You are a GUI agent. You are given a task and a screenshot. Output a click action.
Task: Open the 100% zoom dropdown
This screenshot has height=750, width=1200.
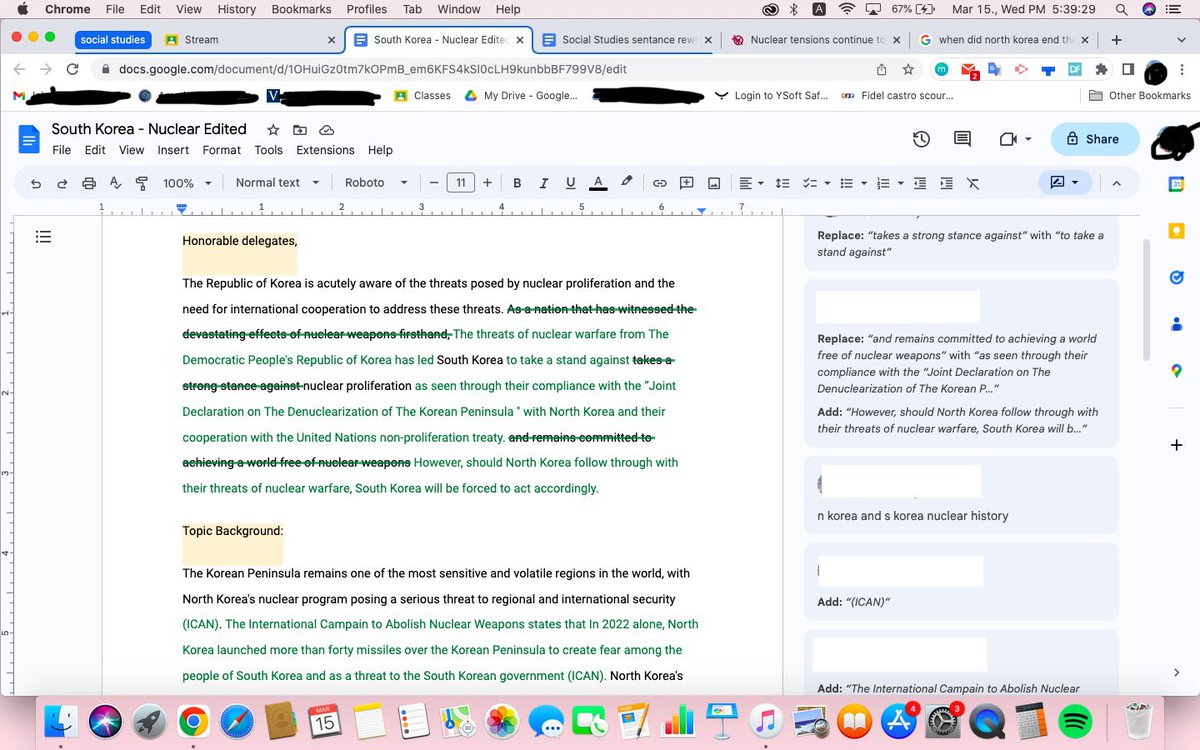(188, 183)
